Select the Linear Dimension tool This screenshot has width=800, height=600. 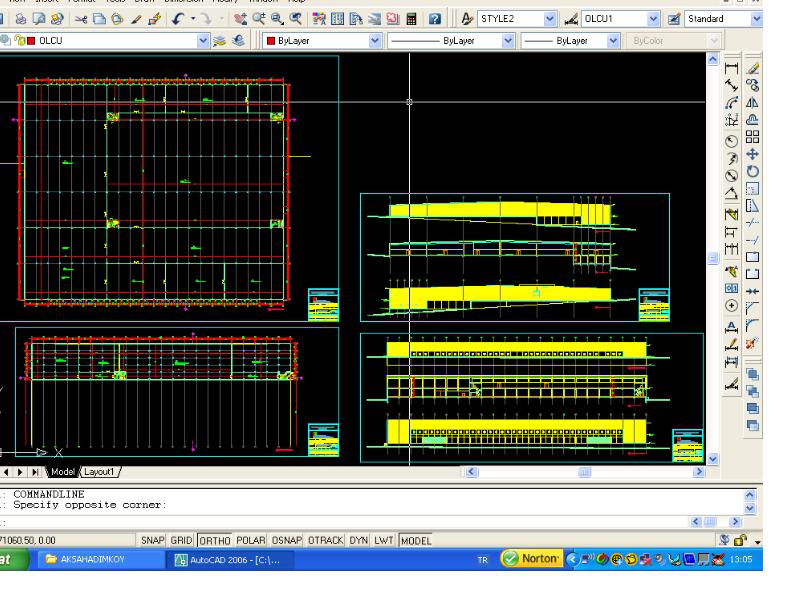(732, 68)
